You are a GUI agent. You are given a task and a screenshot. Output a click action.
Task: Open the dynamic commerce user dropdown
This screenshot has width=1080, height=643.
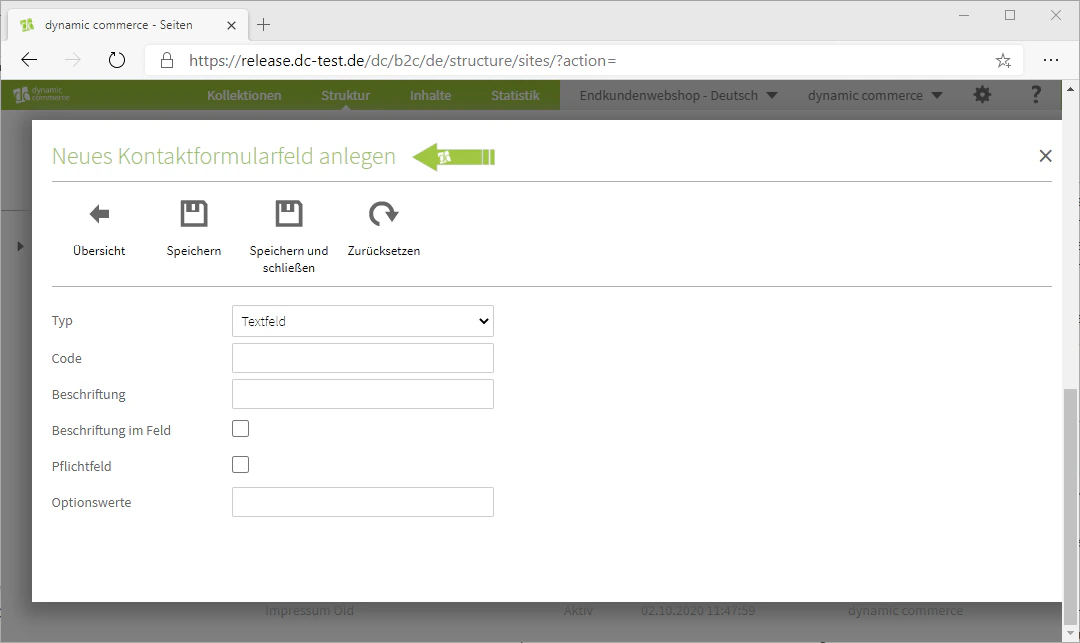point(875,96)
